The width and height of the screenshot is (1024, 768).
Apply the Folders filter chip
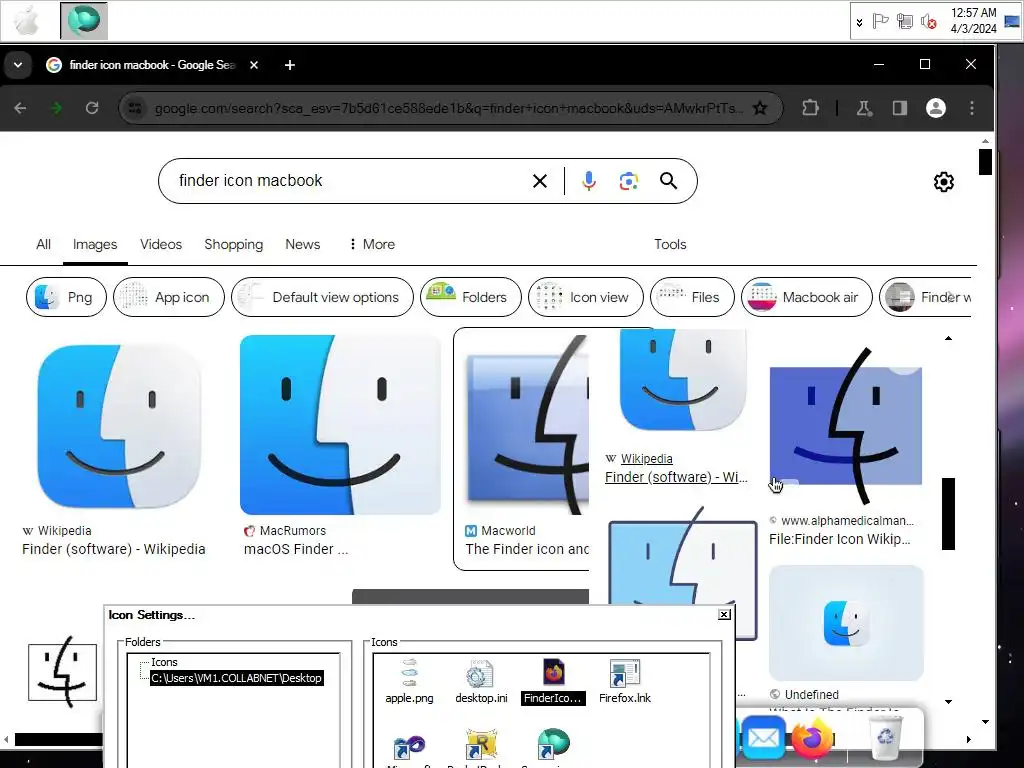point(470,297)
